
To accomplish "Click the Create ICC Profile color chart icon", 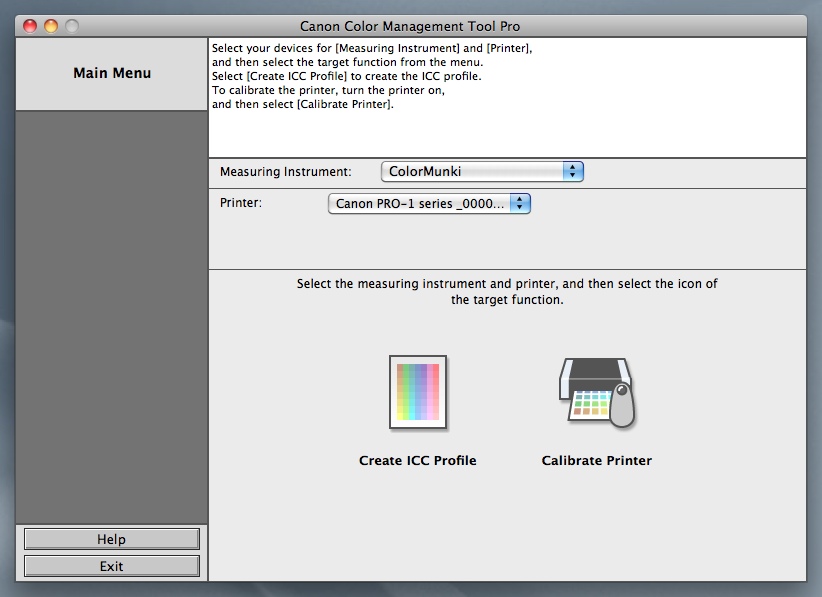I will click(x=417, y=392).
